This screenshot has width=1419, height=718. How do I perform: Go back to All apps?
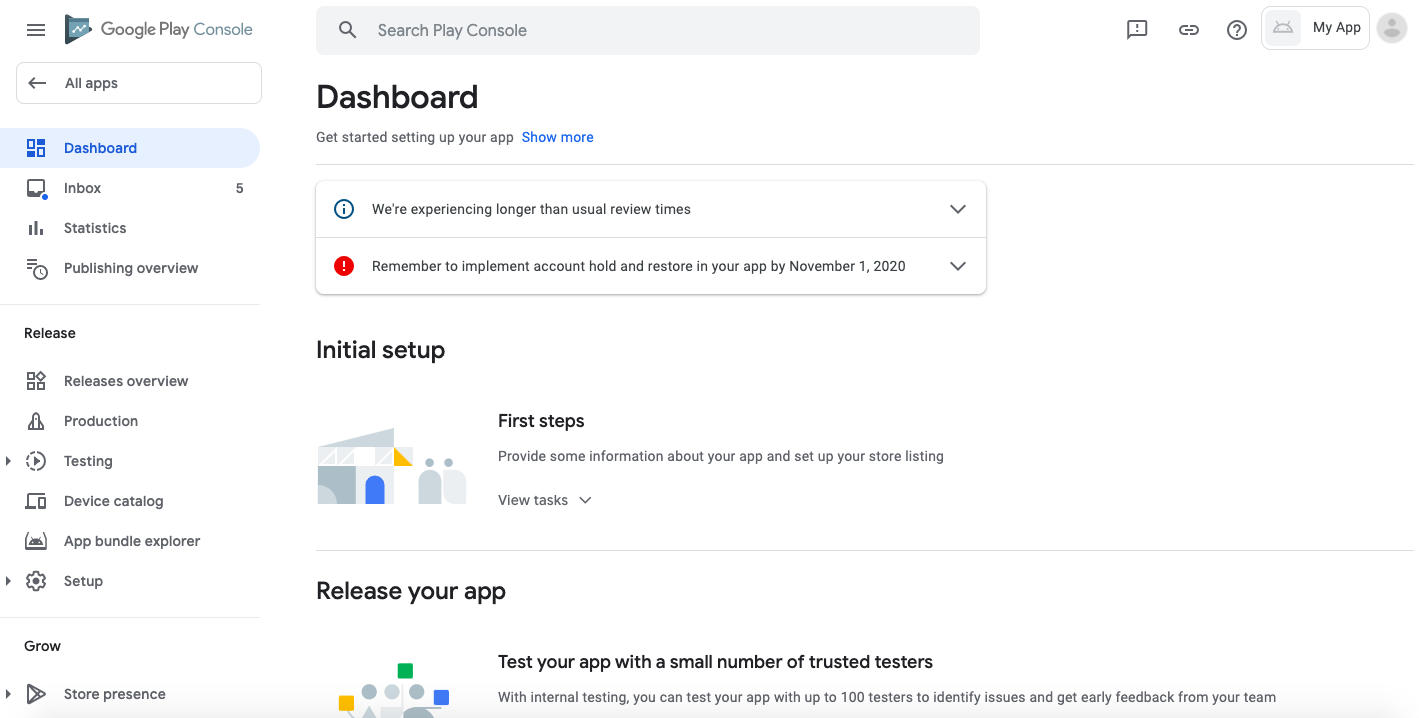pyautogui.click(x=138, y=83)
